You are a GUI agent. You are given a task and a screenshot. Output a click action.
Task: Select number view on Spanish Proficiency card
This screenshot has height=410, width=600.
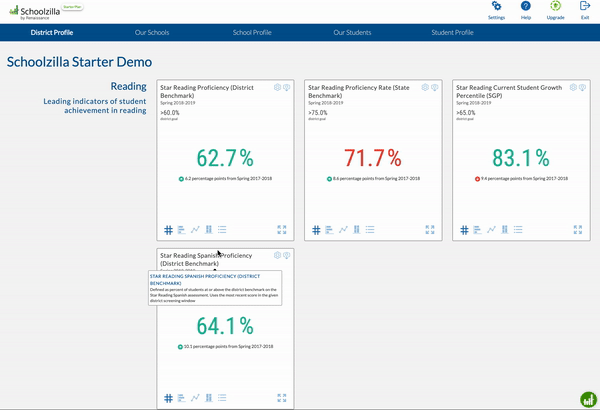(x=168, y=398)
